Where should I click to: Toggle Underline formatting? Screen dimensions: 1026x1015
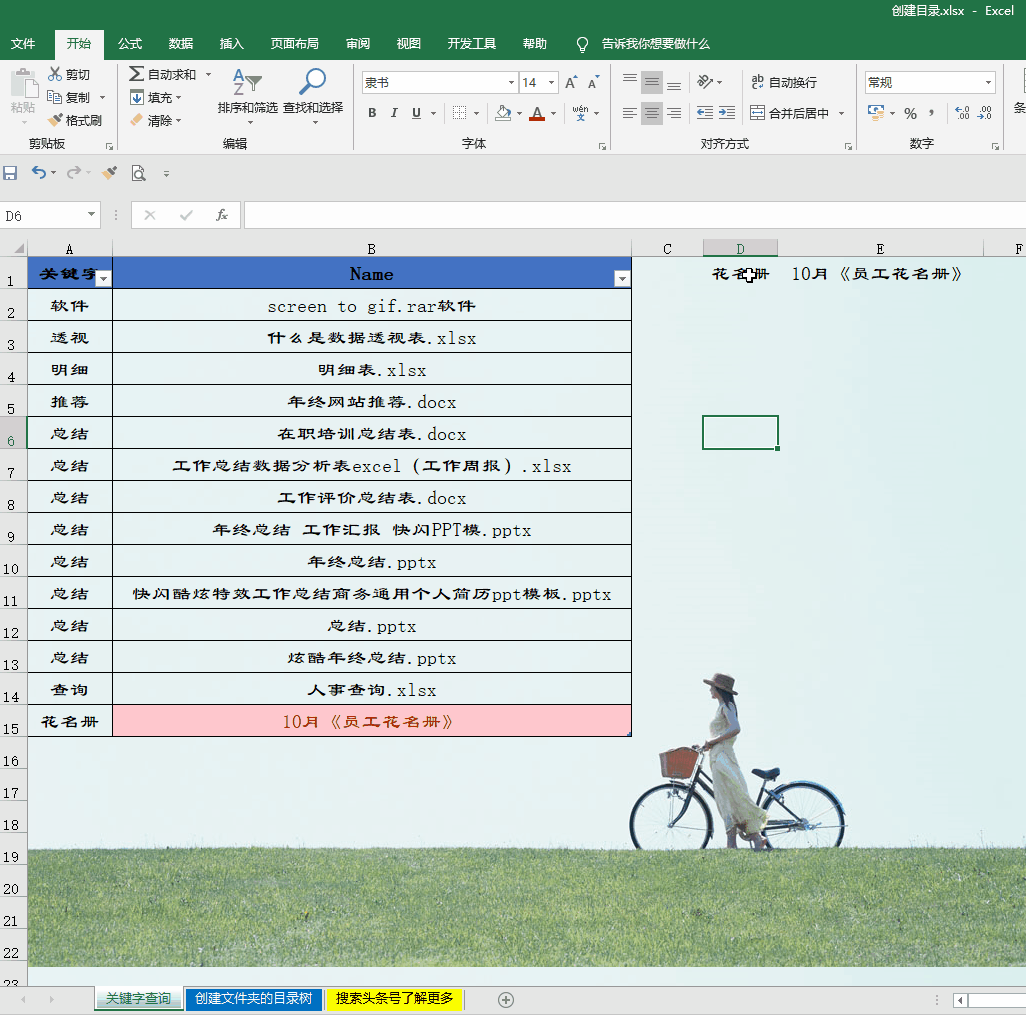click(x=416, y=113)
